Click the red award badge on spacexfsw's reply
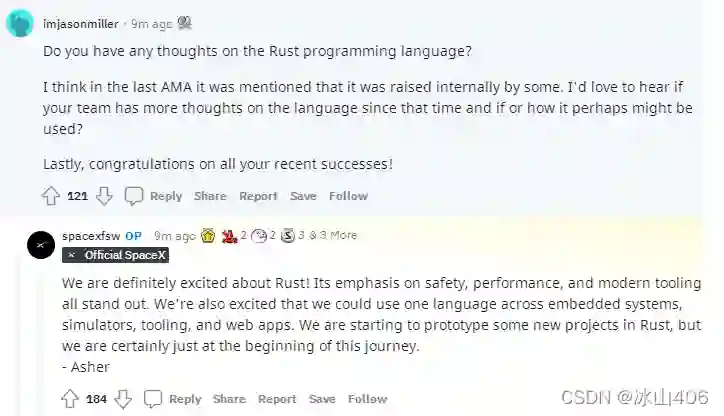Viewport: 724px width, 416px height. [229, 236]
